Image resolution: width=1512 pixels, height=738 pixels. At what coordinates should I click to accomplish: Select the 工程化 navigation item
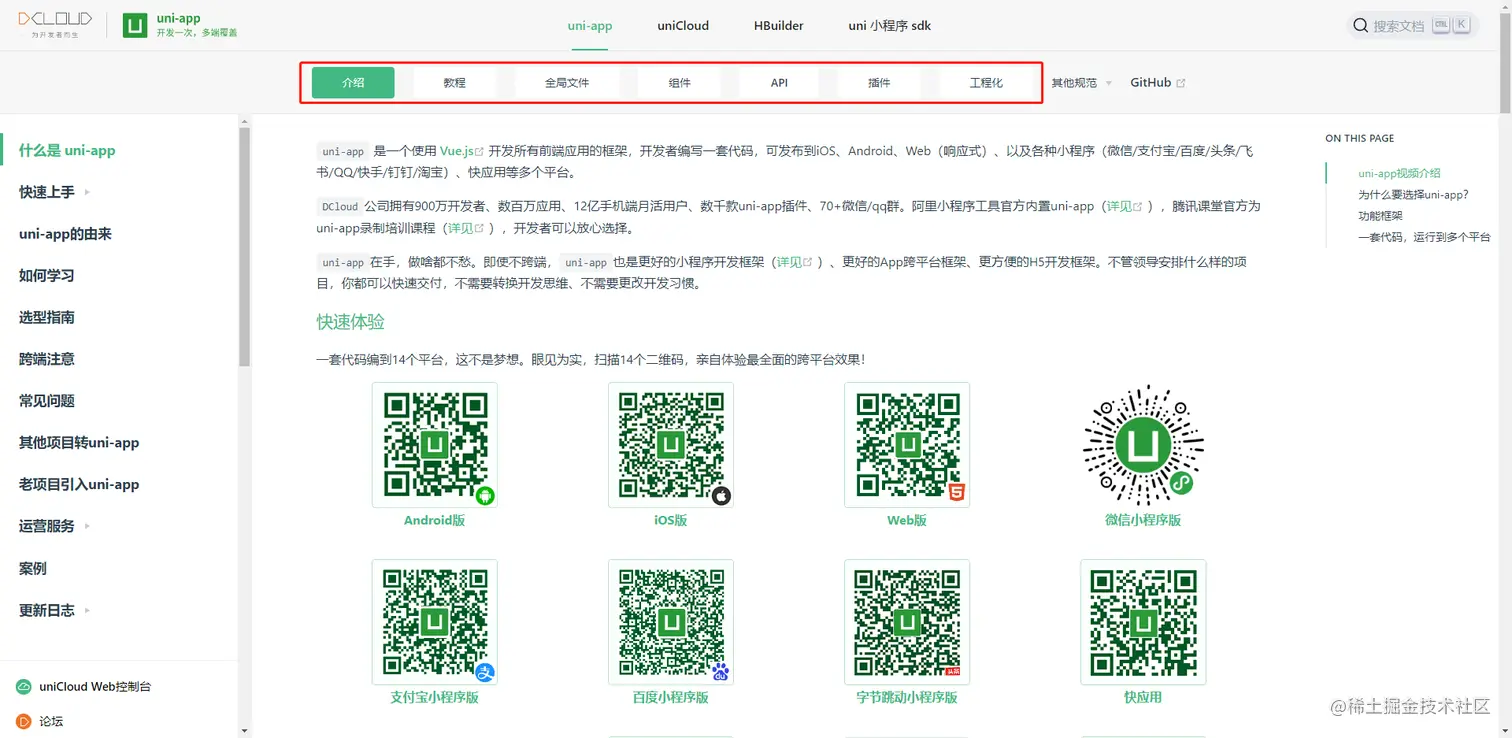pos(986,83)
